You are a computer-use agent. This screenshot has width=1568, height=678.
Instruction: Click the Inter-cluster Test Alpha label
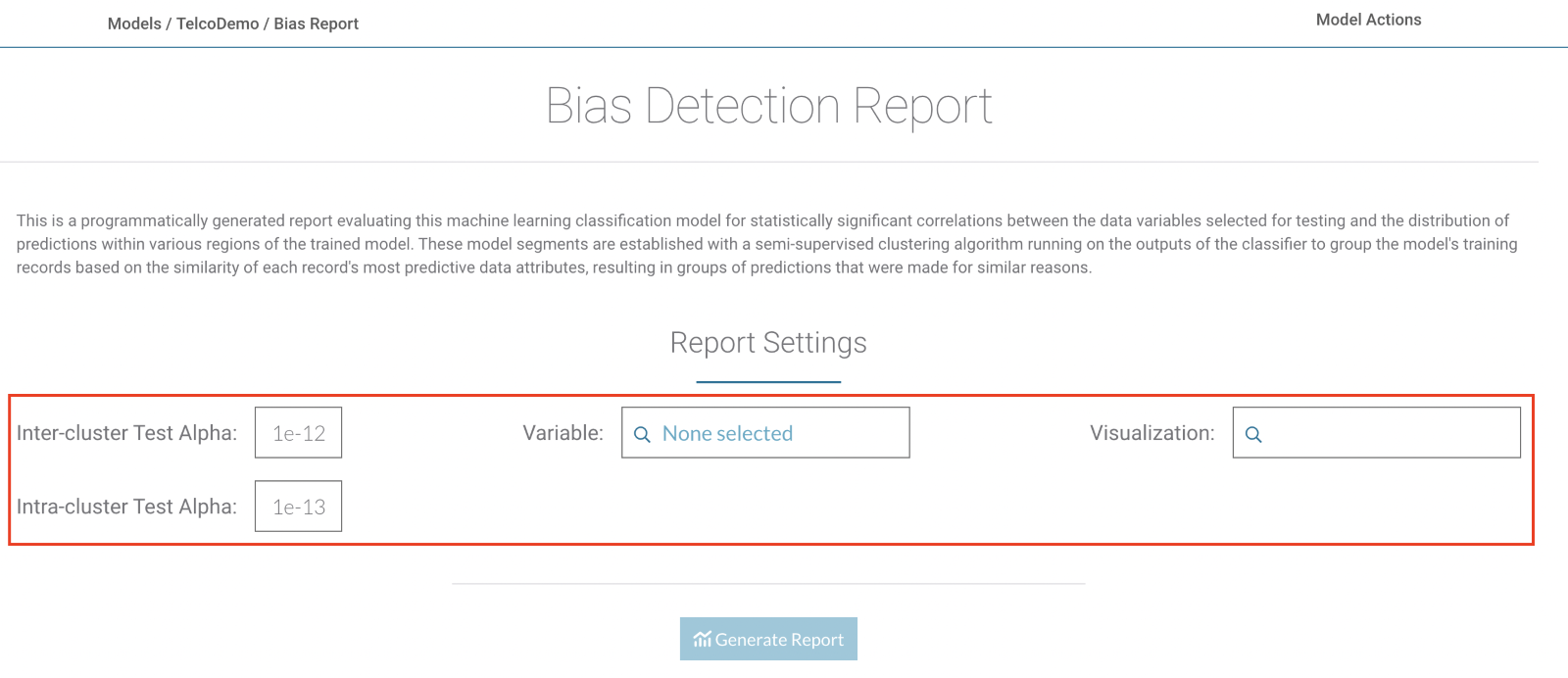pyautogui.click(x=126, y=433)
